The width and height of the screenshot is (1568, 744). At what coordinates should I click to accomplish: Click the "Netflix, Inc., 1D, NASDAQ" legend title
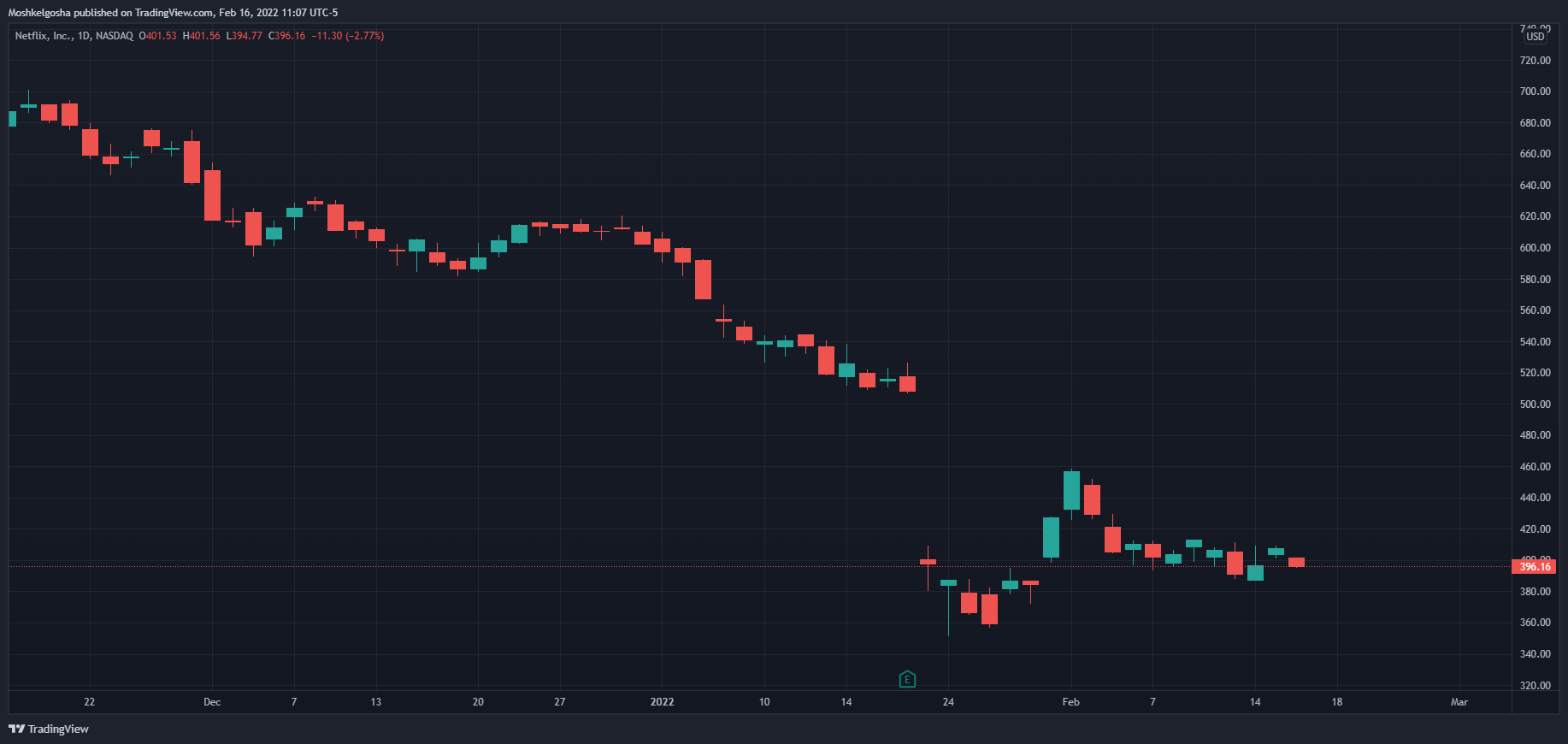coord(74,36)
